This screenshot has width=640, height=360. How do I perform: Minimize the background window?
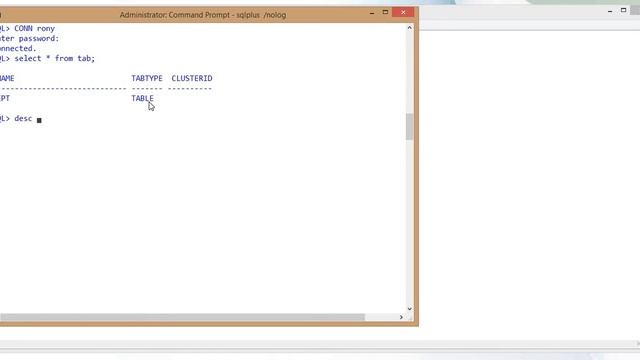(610, 11)
